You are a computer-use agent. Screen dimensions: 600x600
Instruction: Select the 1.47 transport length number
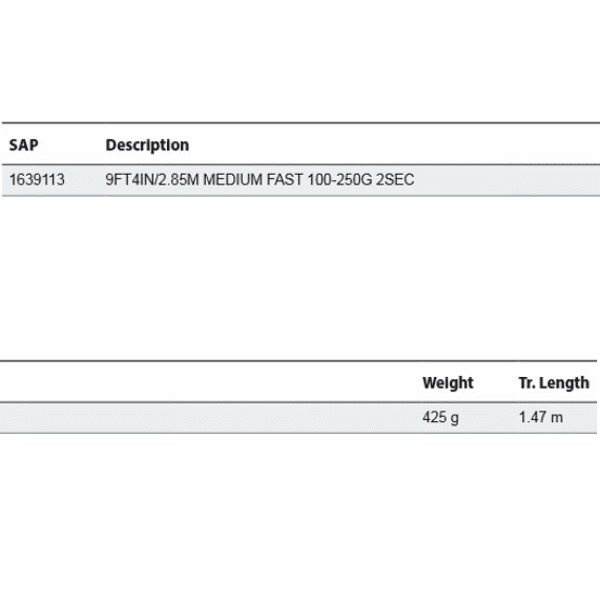point(531,417)
